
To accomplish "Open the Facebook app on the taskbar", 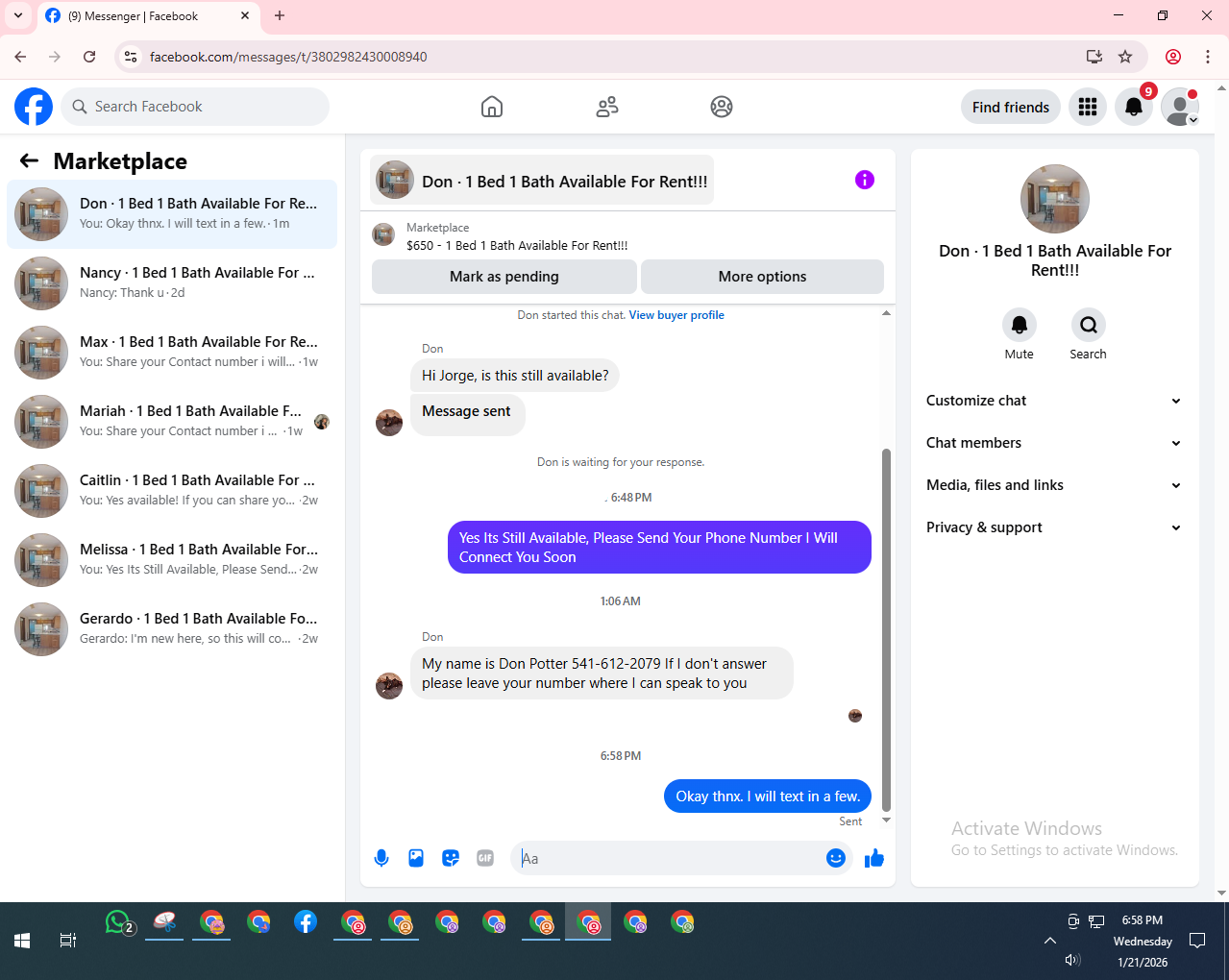I will coord(306,922).
